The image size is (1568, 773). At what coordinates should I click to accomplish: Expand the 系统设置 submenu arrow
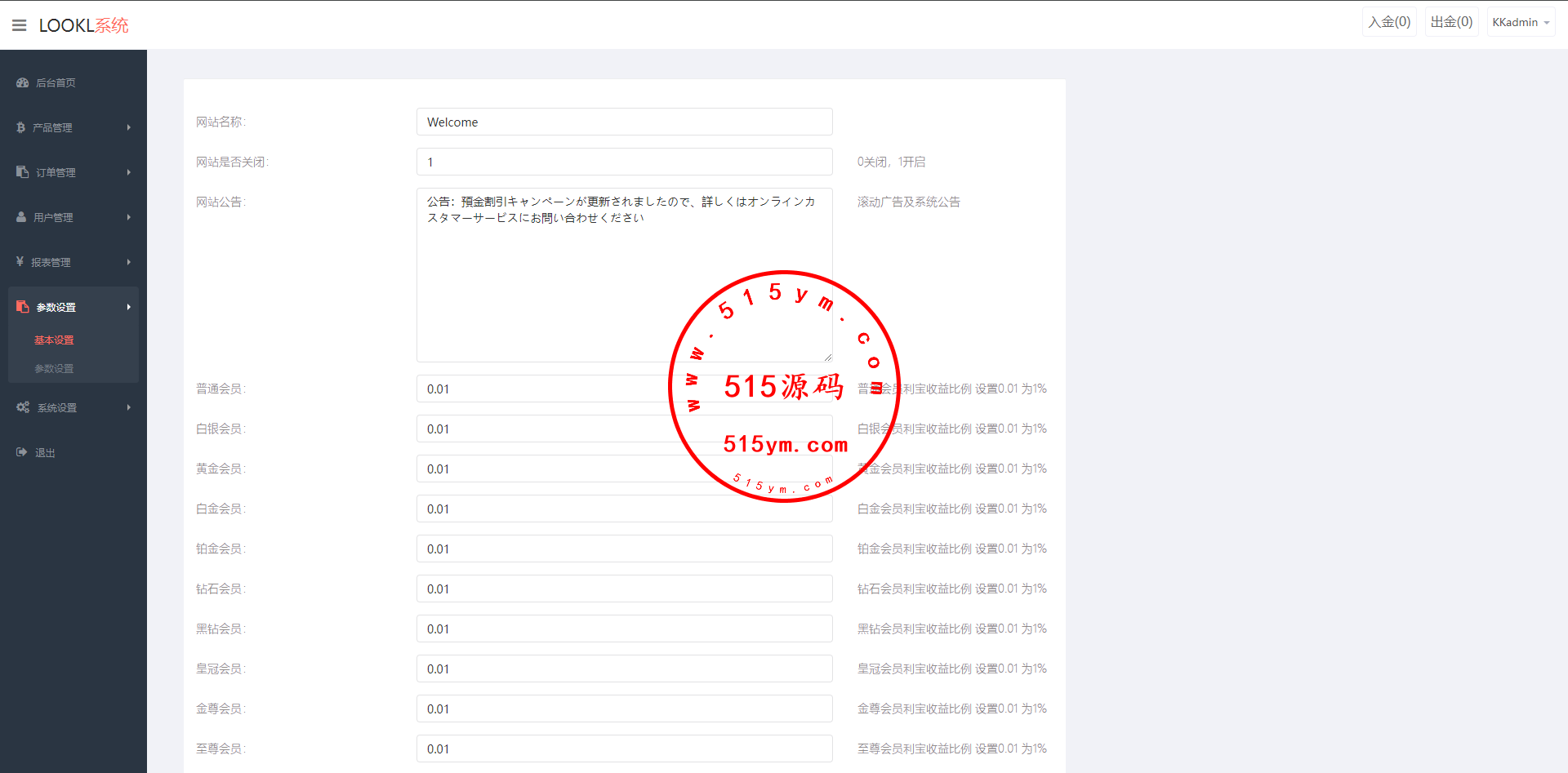tap(128, 407)
